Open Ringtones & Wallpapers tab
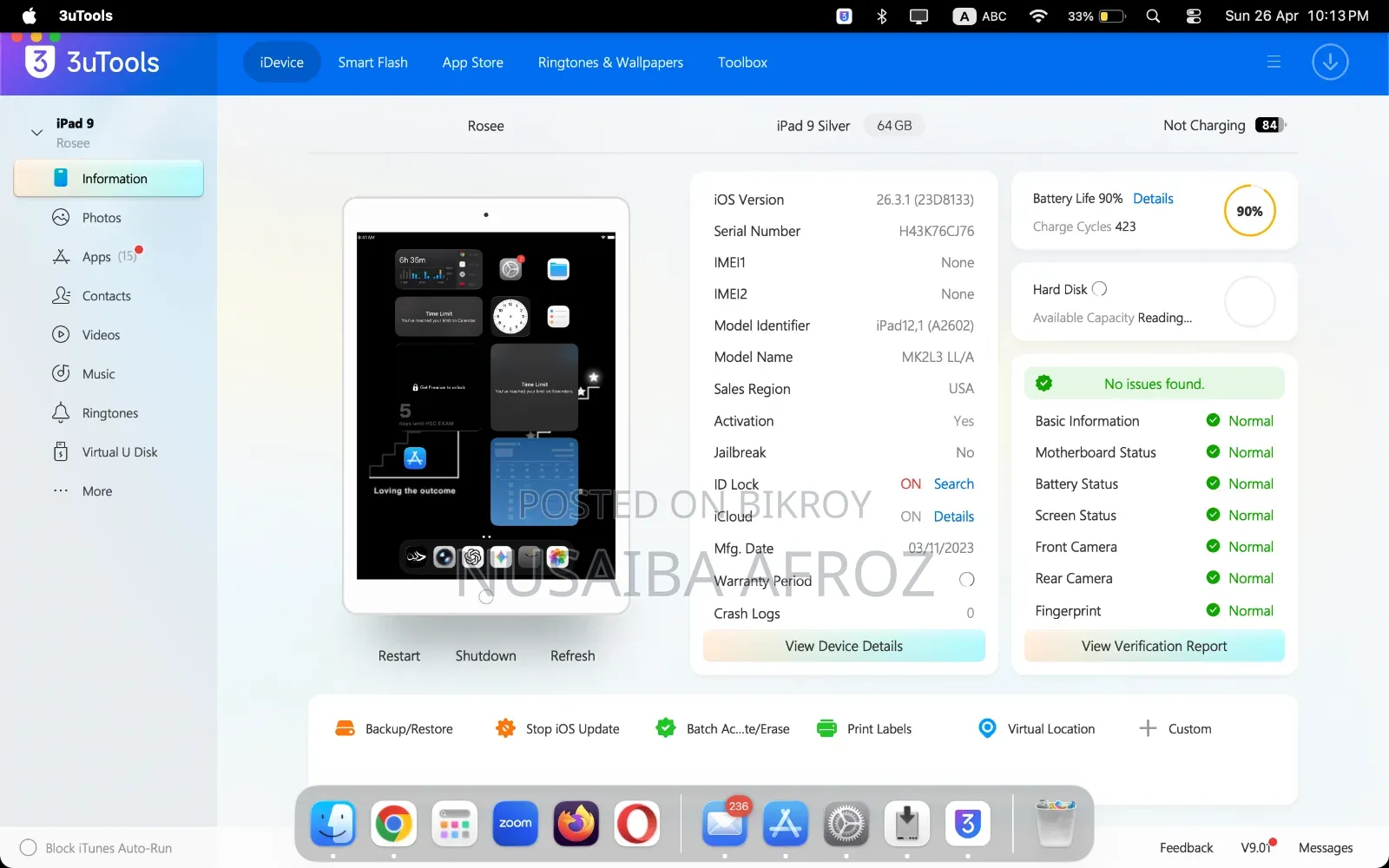Screen dimensions: 1389x868 tap(610, 62)
